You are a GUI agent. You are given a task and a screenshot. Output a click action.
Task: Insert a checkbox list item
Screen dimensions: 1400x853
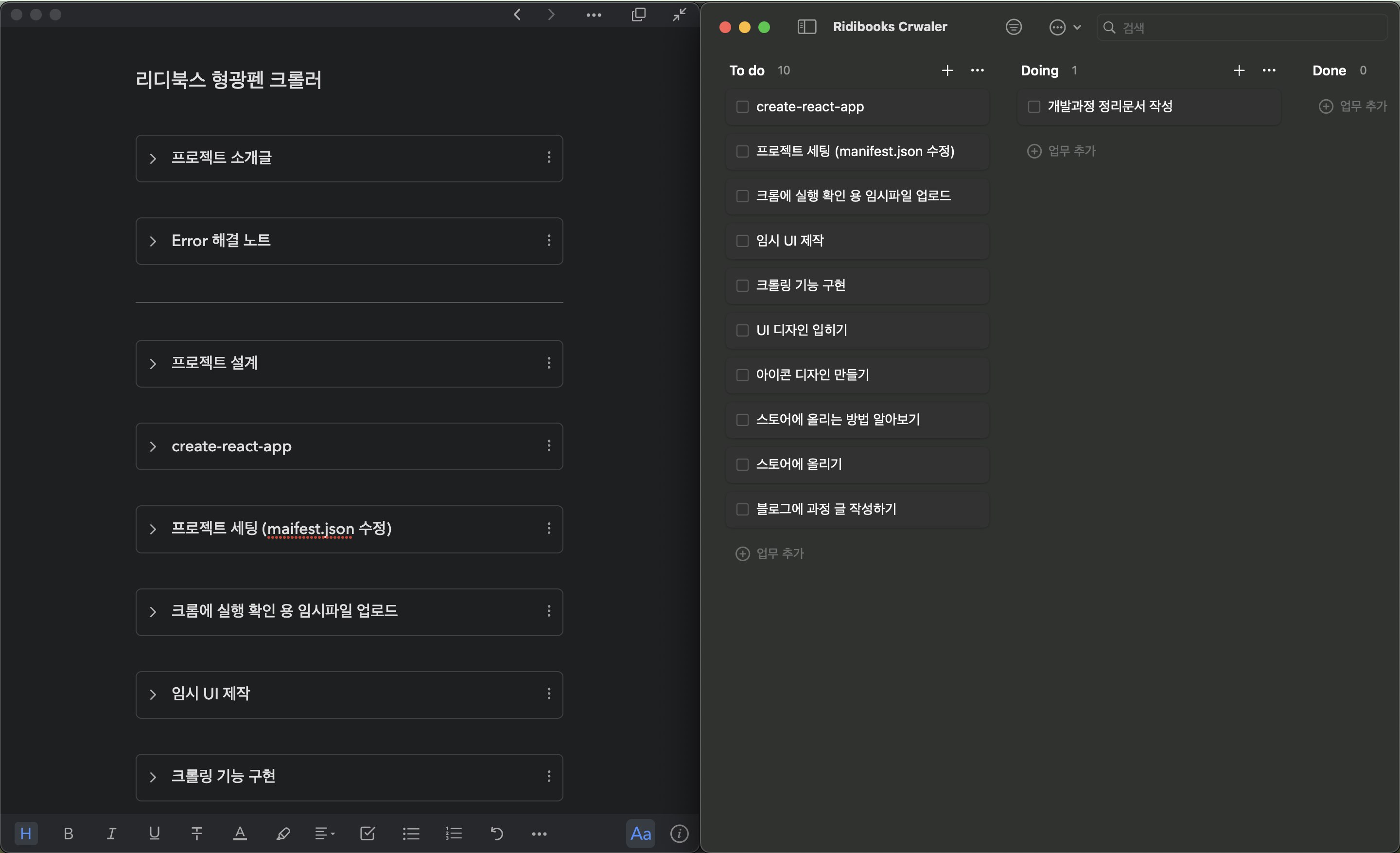point(367,833)
